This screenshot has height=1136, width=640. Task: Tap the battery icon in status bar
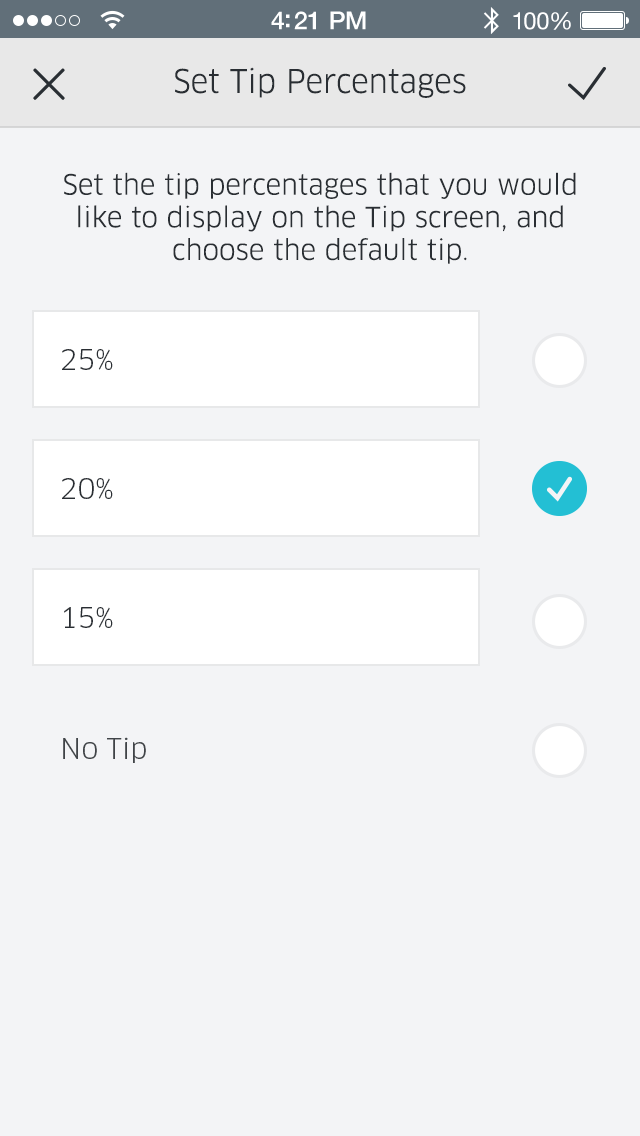point(604,20)
